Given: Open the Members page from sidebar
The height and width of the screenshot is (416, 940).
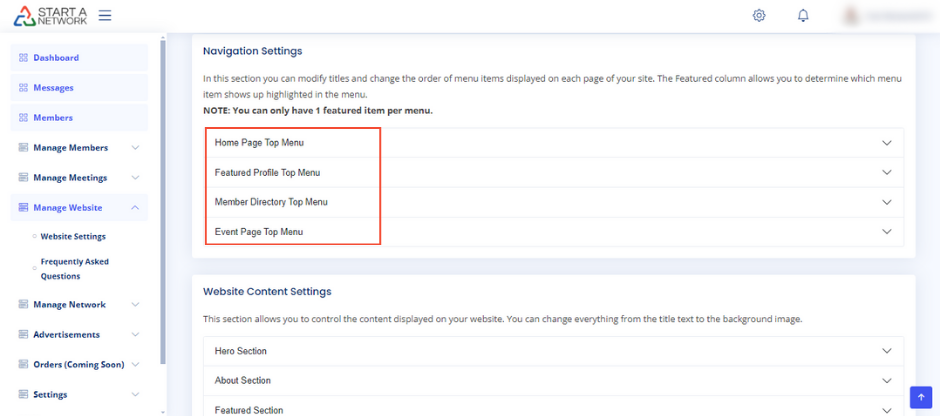Looking at the screenshot, I should click(x=52, y=118).
